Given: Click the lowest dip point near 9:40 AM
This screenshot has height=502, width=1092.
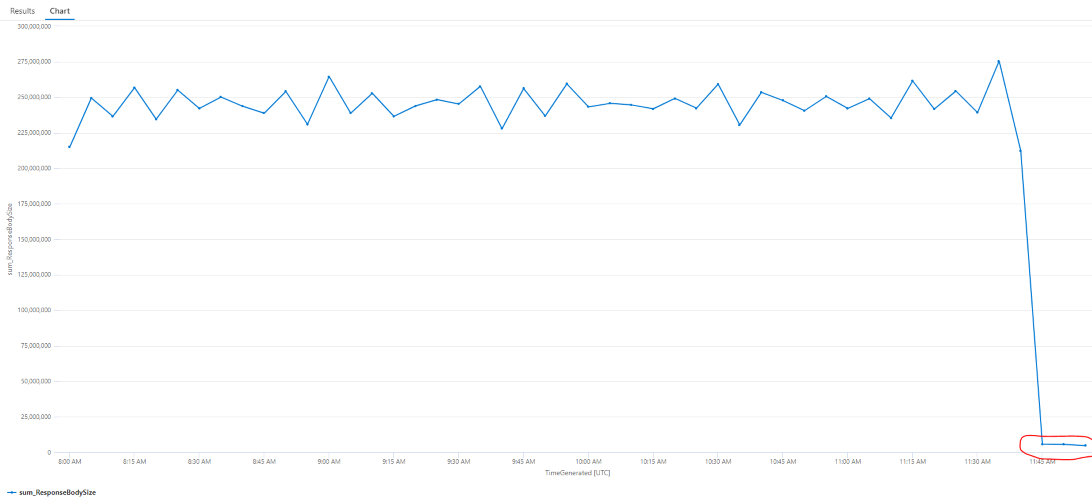Looking at the screenshot, I should click(x=501, y=128).
